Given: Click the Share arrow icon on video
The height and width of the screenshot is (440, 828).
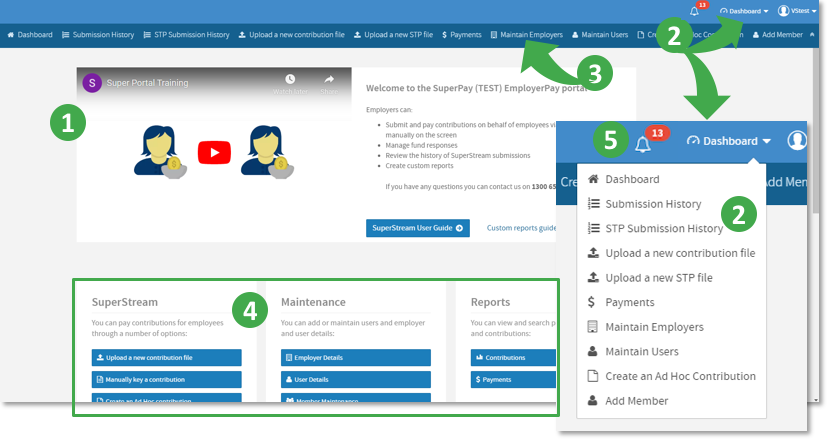Looking at the screenshot, I should (x=329, y=79).
